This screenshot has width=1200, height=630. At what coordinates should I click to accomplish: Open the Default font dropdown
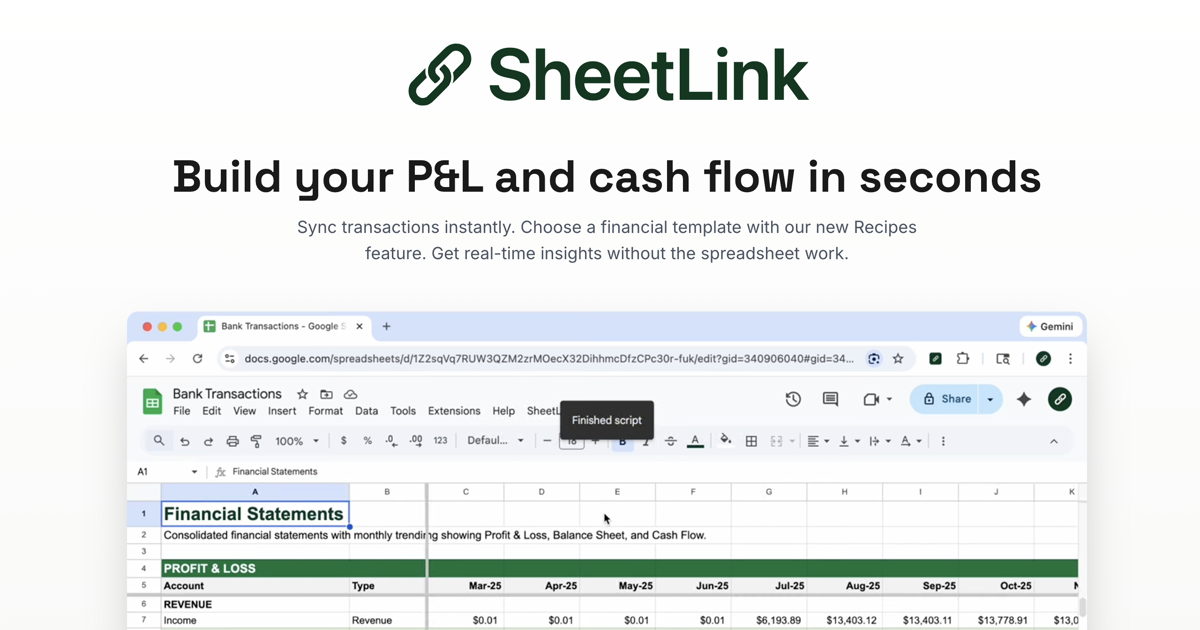tap(495, 441)
